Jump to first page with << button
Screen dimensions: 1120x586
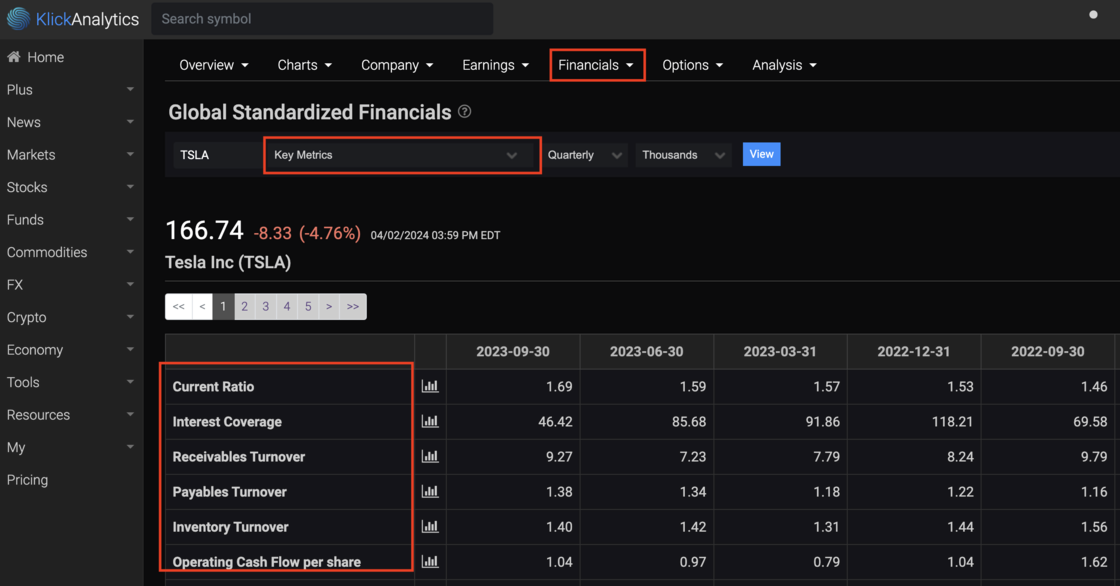(179, 307)
